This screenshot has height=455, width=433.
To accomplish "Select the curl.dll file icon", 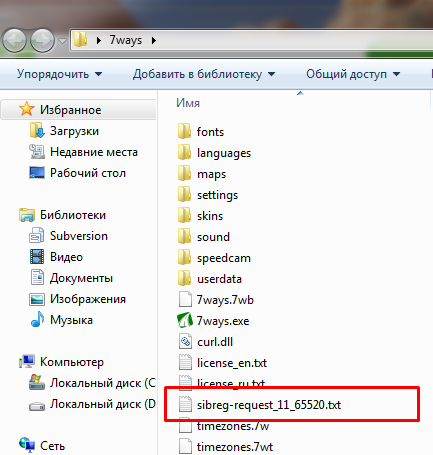I will (x=185, y=342).
